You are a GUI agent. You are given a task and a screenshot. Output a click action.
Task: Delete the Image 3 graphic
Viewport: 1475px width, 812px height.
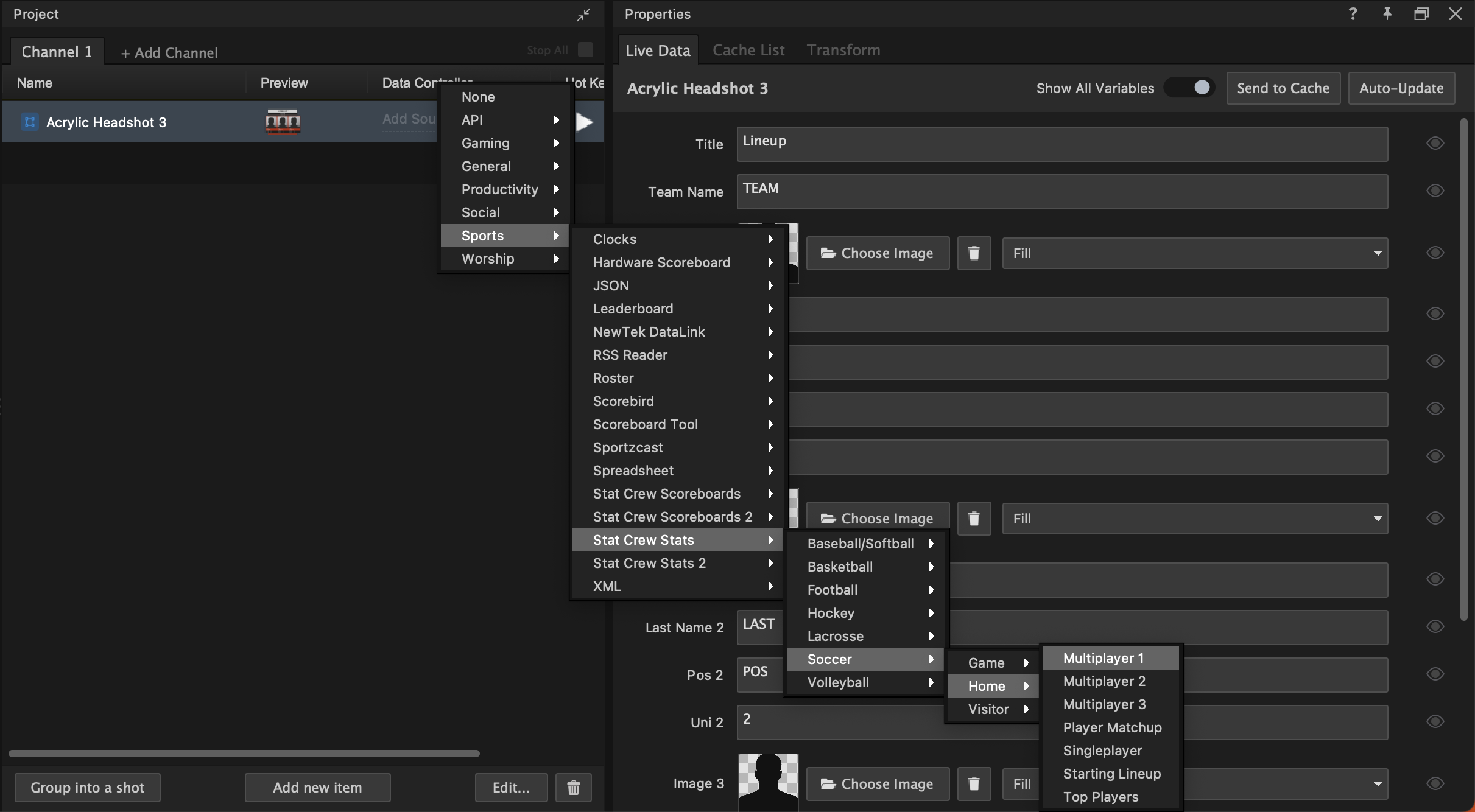[973, 784]
